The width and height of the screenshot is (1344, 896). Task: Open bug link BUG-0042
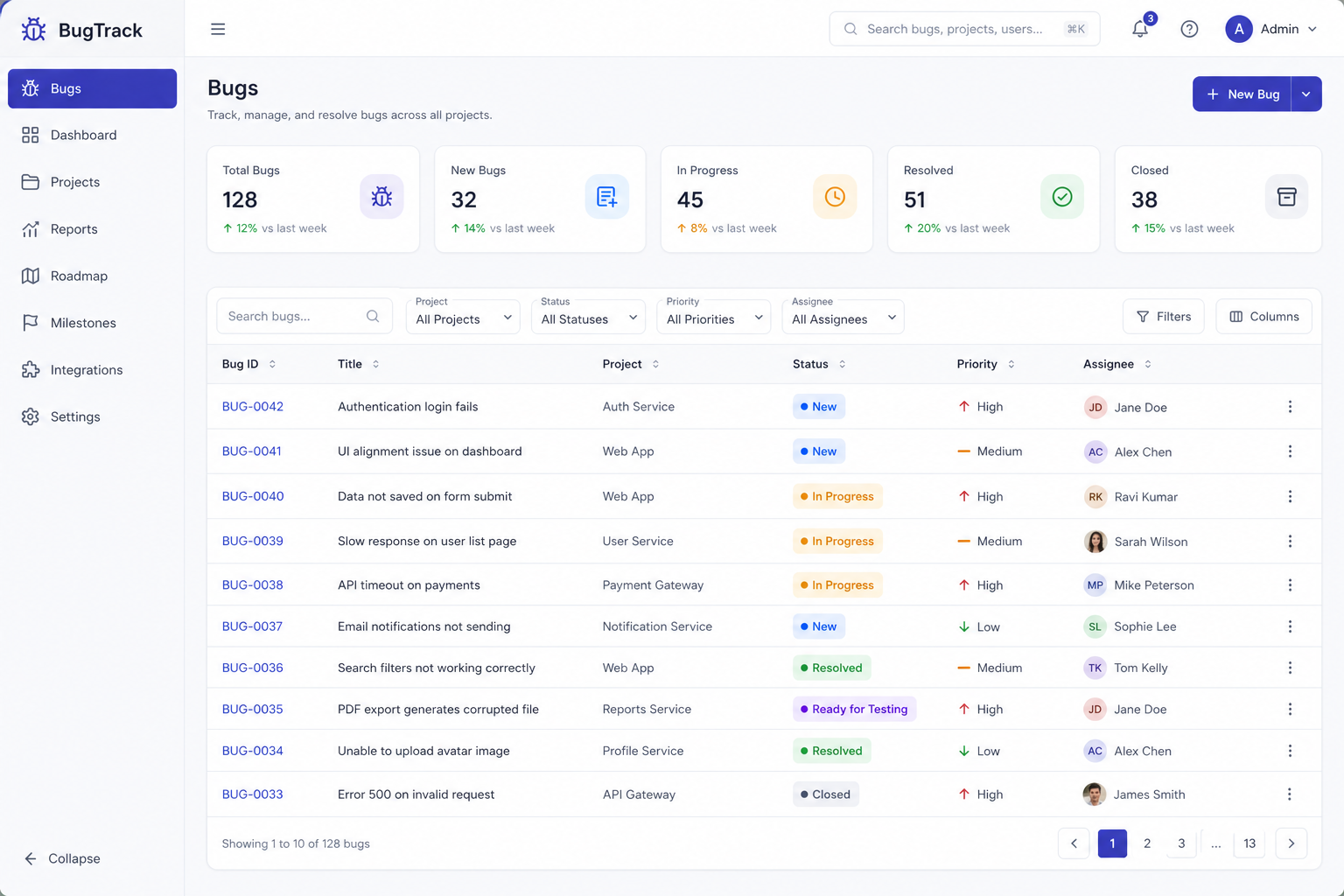(253, 407)
